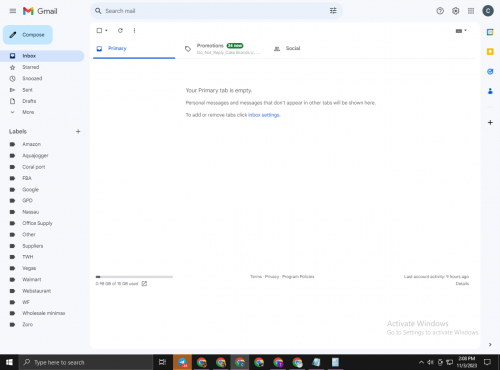The height and width of the screenshot is (370, 500).
Task: Open the Office Supply label
Action: point(42,223)
